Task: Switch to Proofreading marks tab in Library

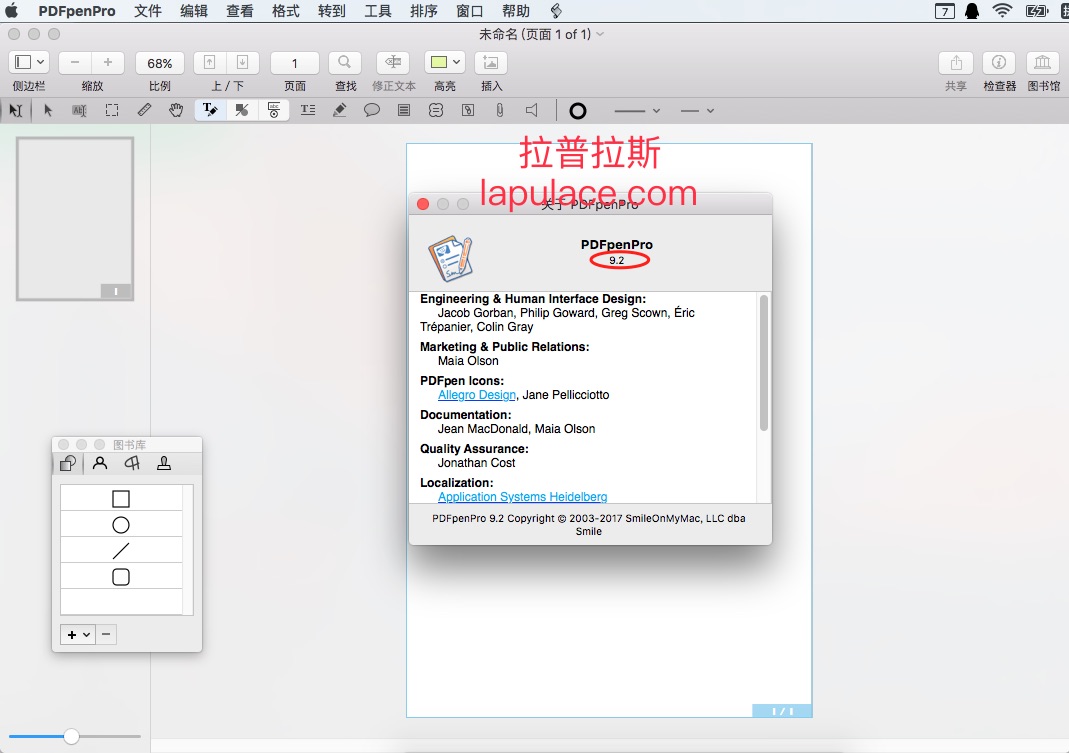Action: pos(132,464)
